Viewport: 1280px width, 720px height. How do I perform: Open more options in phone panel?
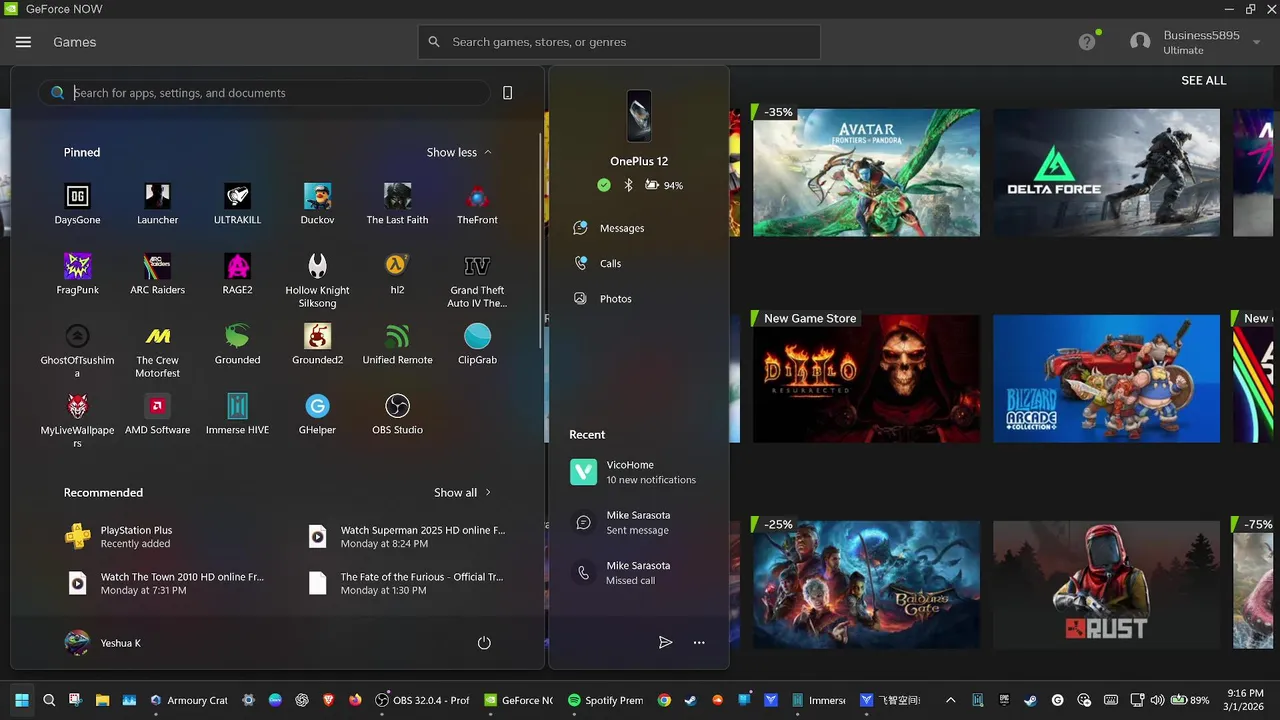tap(699, 643)
